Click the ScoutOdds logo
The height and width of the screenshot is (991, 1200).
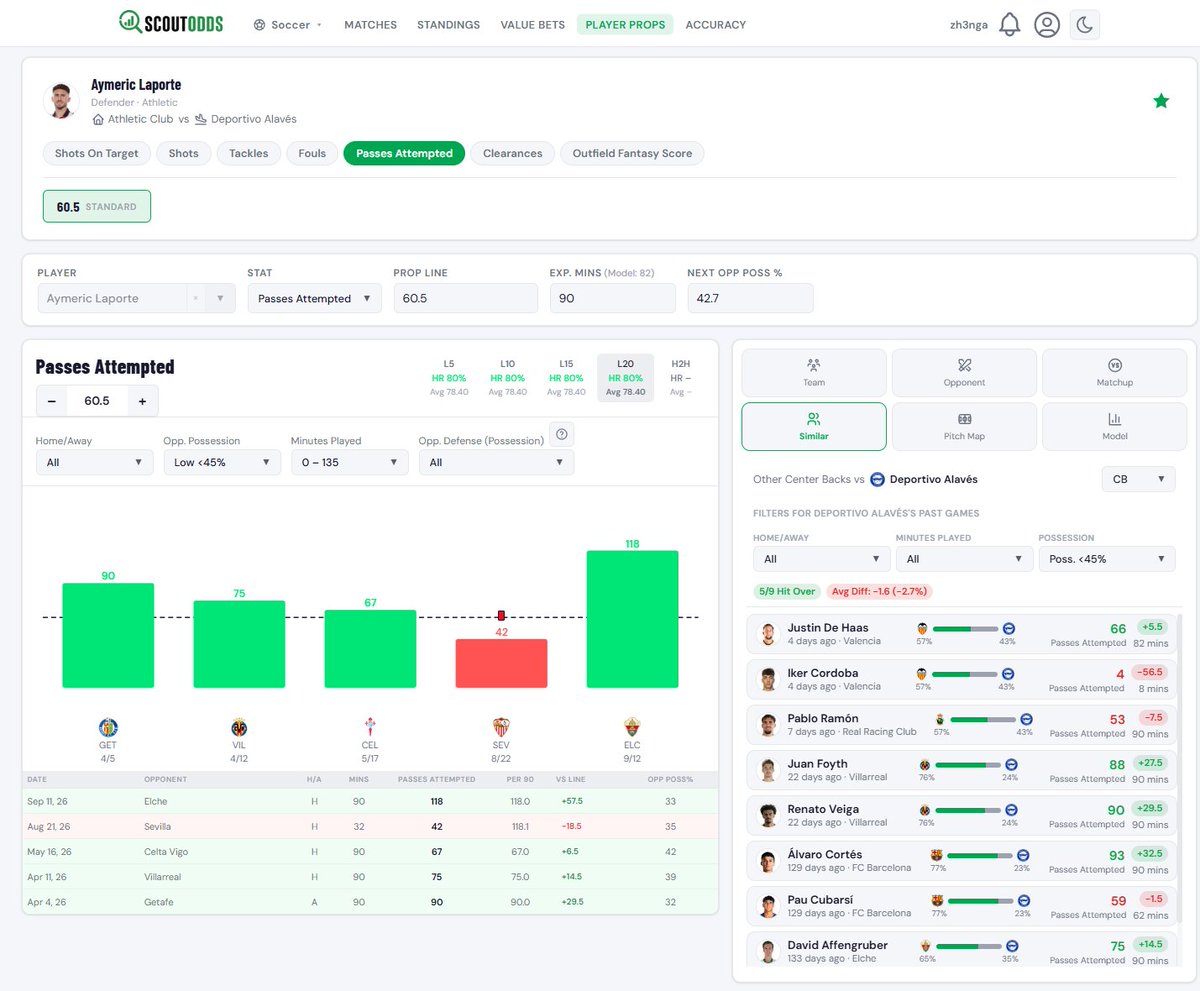(170, 22)
